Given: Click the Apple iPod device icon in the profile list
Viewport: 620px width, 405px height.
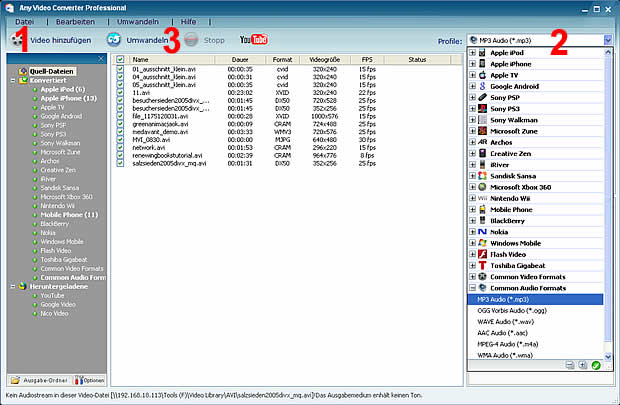Looking at the screenshot, I should (482, 53).
